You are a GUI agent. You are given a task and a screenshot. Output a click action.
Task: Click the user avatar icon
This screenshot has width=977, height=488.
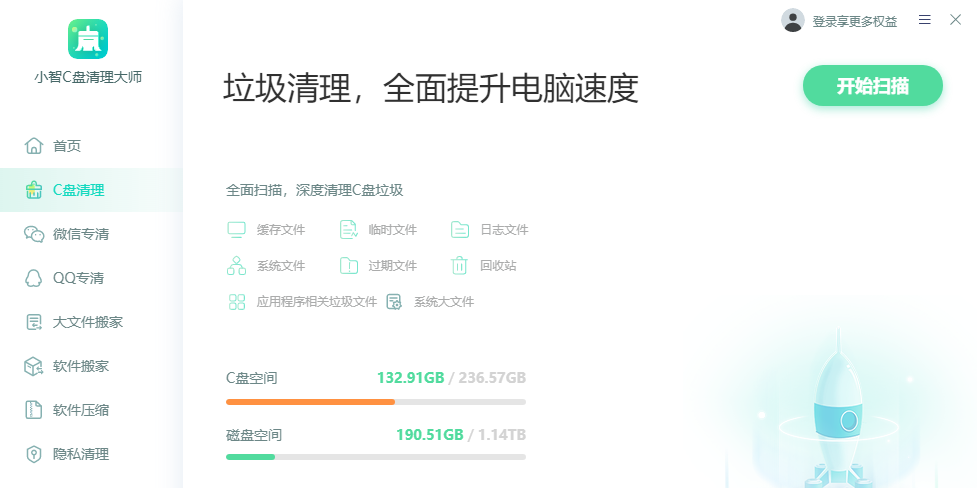(x=793, y=21)
